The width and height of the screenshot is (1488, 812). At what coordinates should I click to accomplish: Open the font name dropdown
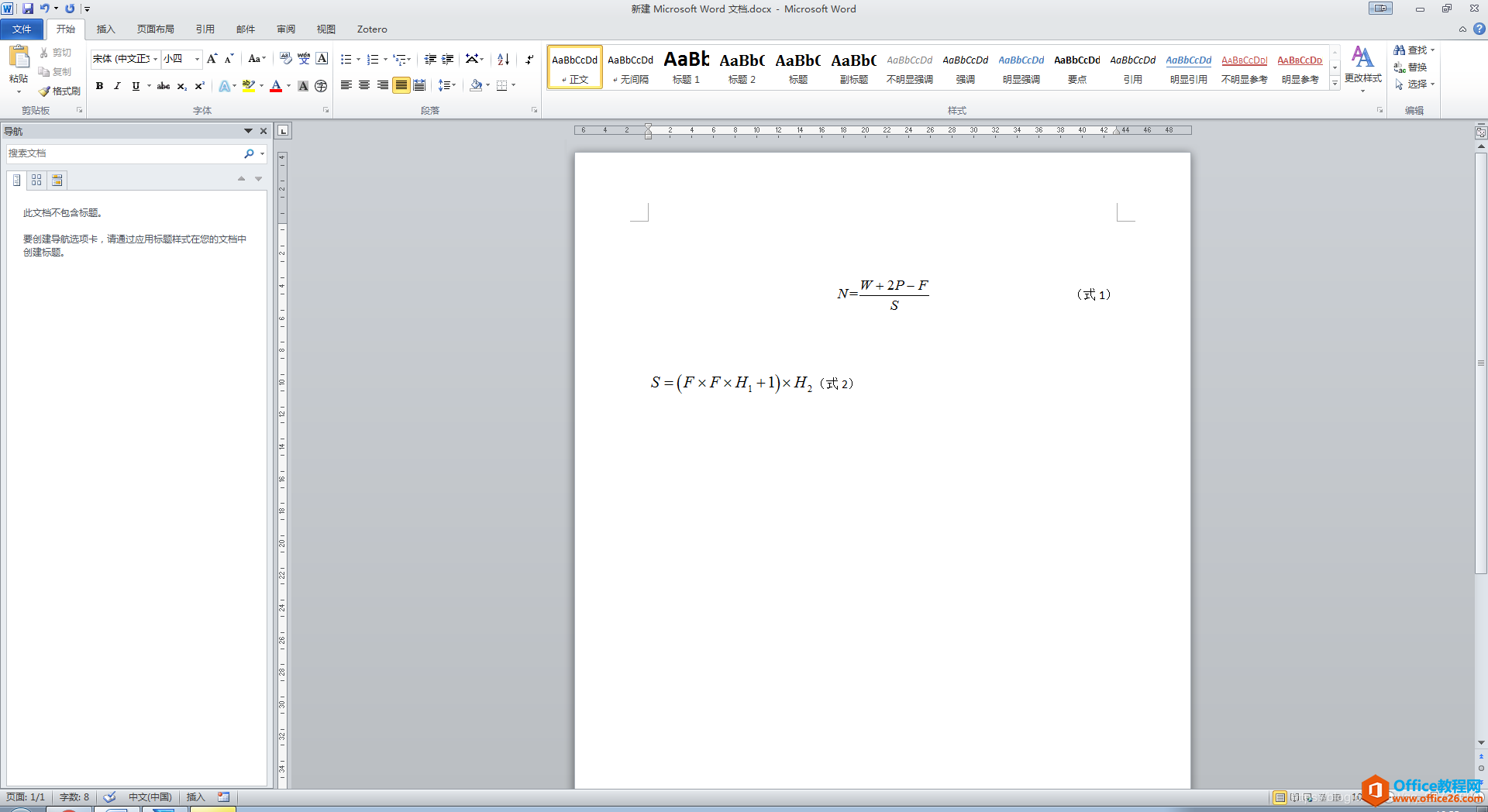click(156, 59)
